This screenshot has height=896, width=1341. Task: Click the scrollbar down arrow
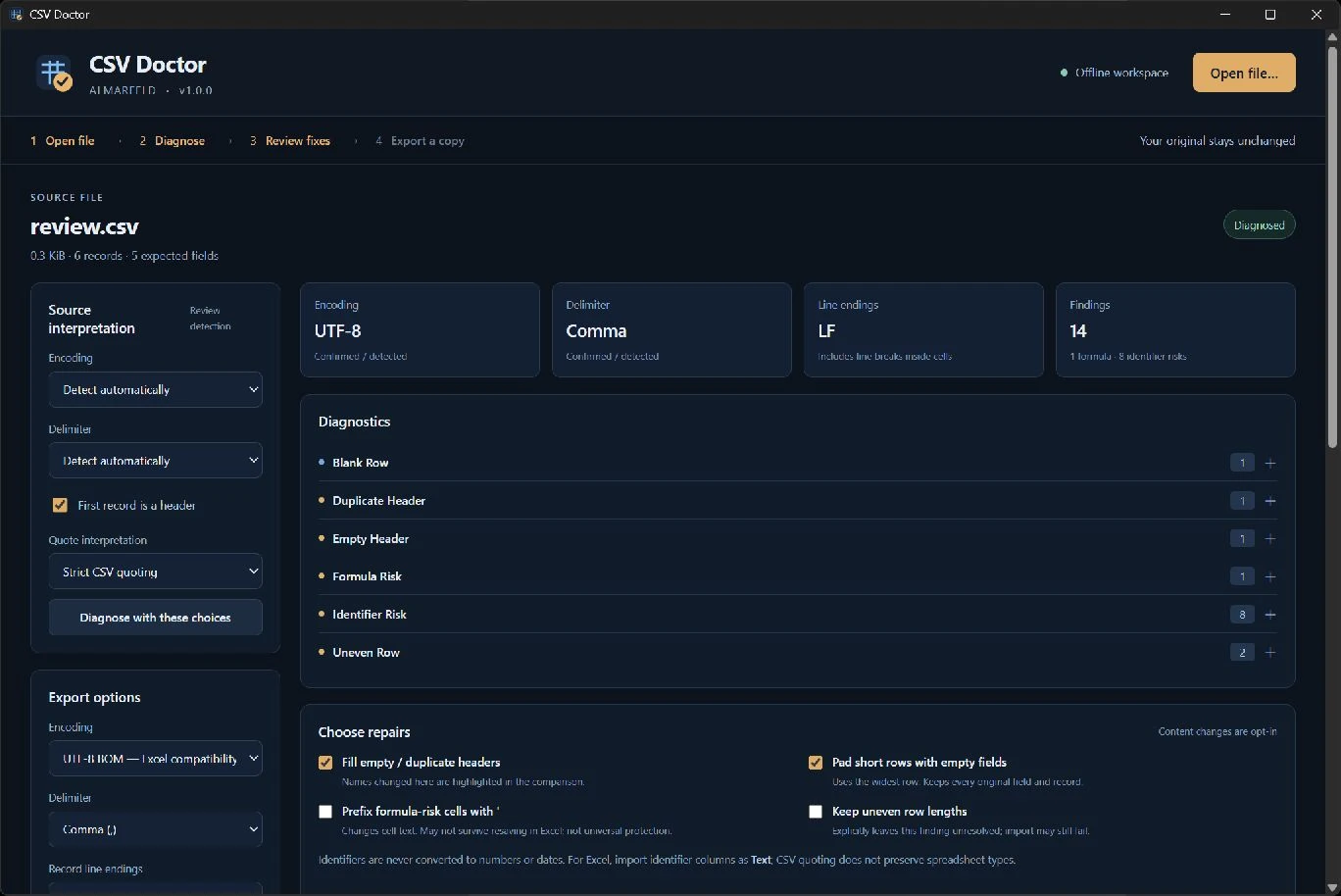pyautogui.click(x=1332, y=887)
